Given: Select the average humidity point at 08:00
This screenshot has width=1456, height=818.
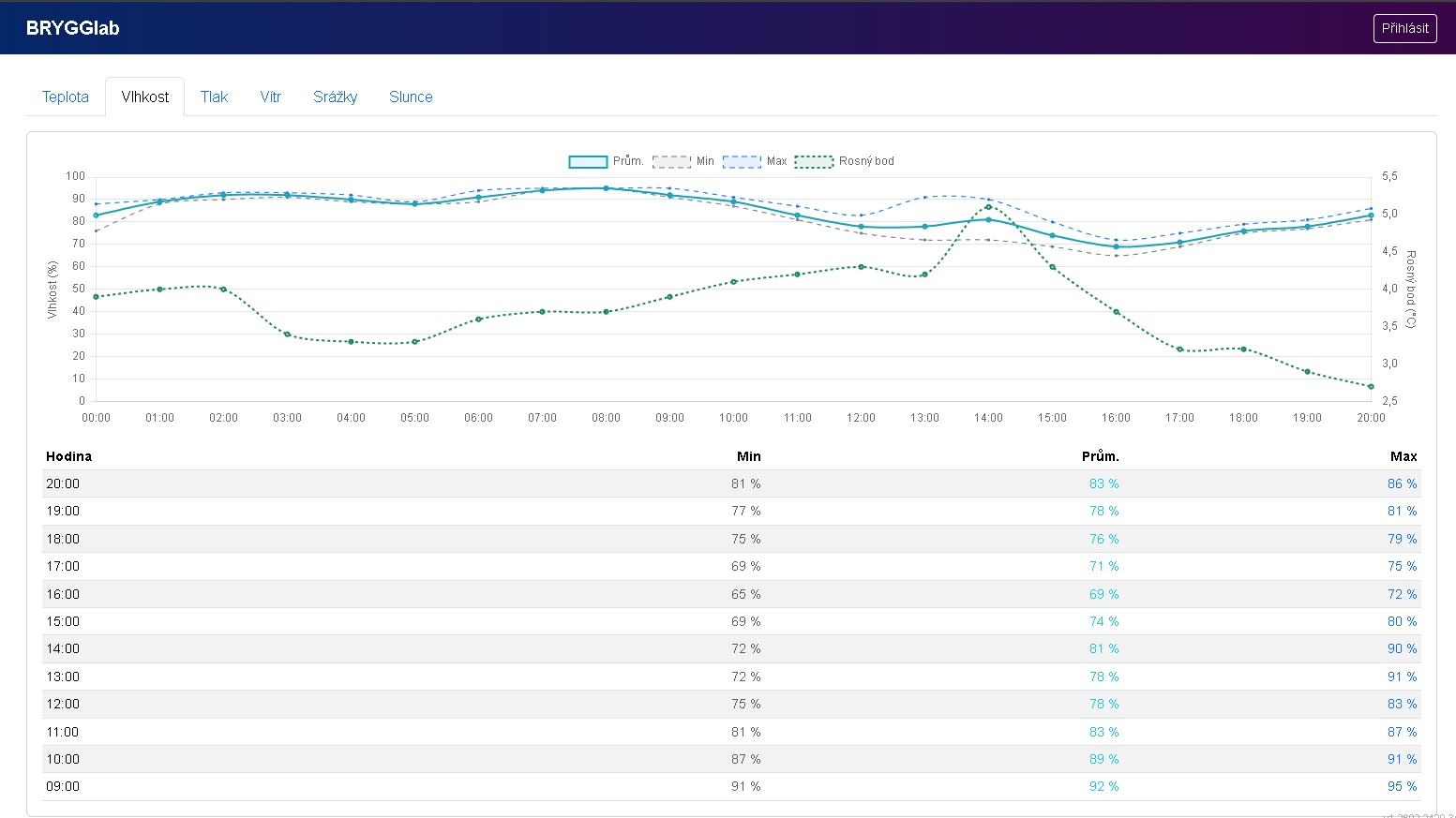Looking at the screenshot, I should coord(606,188).
